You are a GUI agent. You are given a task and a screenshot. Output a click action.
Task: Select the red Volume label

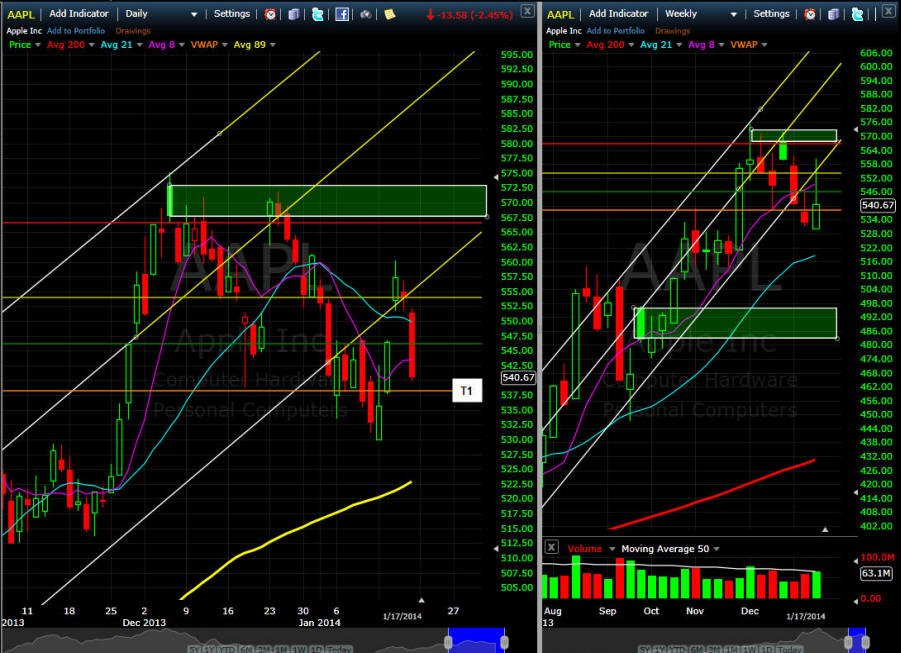(584, 549)
